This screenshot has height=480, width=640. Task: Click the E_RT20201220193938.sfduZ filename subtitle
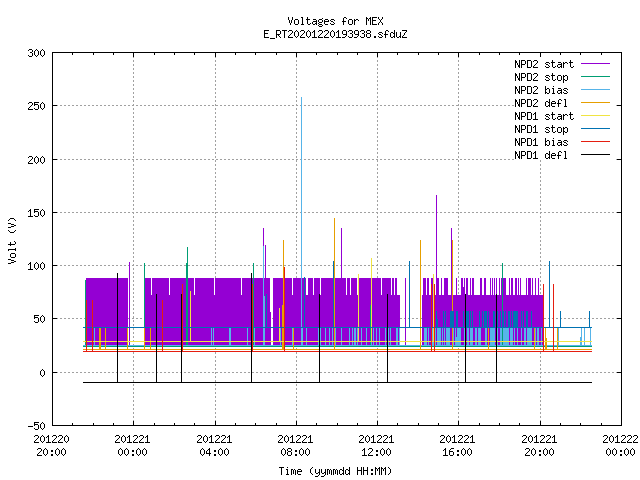tap(335, 34)
